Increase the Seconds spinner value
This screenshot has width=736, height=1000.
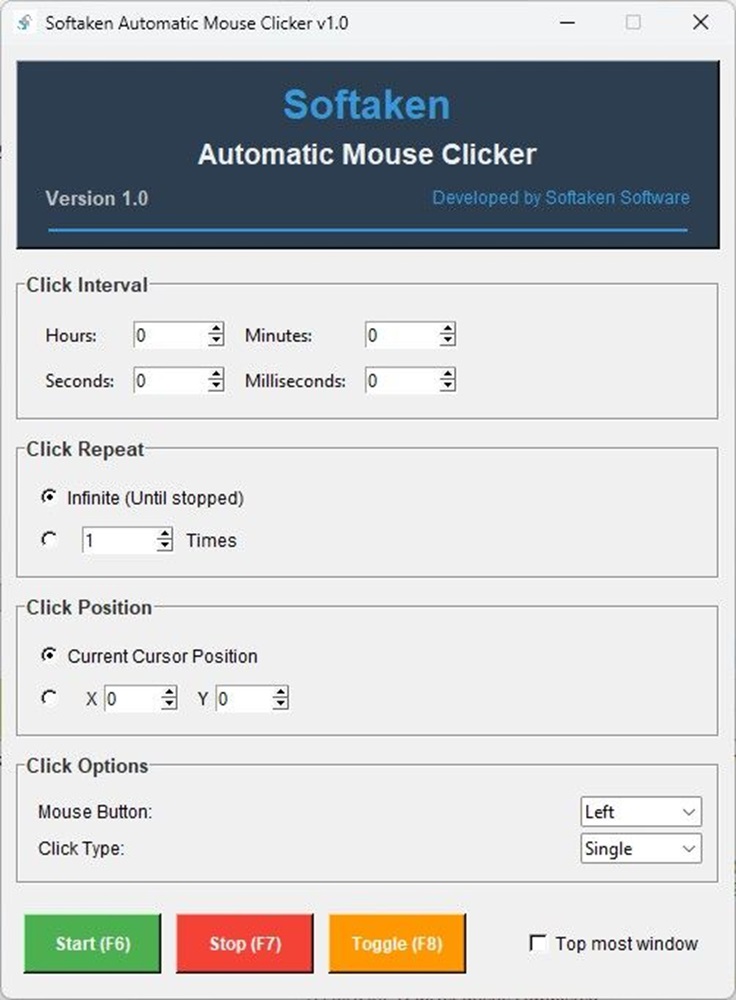click(216, 375)
